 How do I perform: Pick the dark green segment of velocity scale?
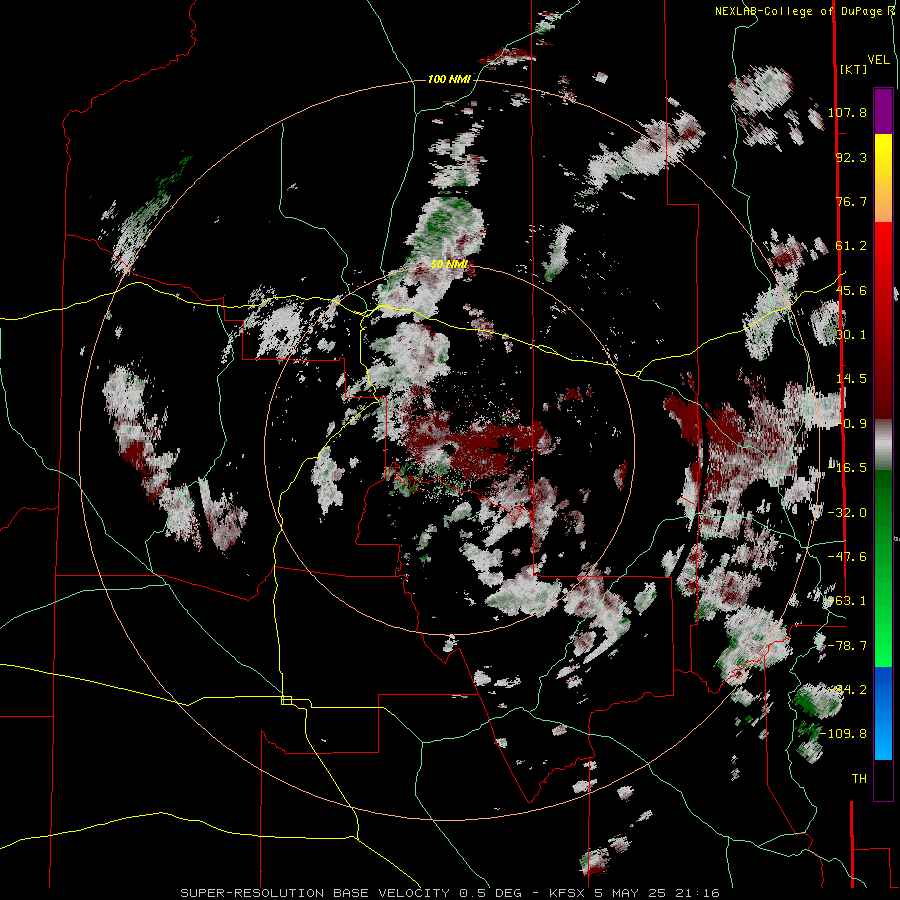click(x=883, y=505)
